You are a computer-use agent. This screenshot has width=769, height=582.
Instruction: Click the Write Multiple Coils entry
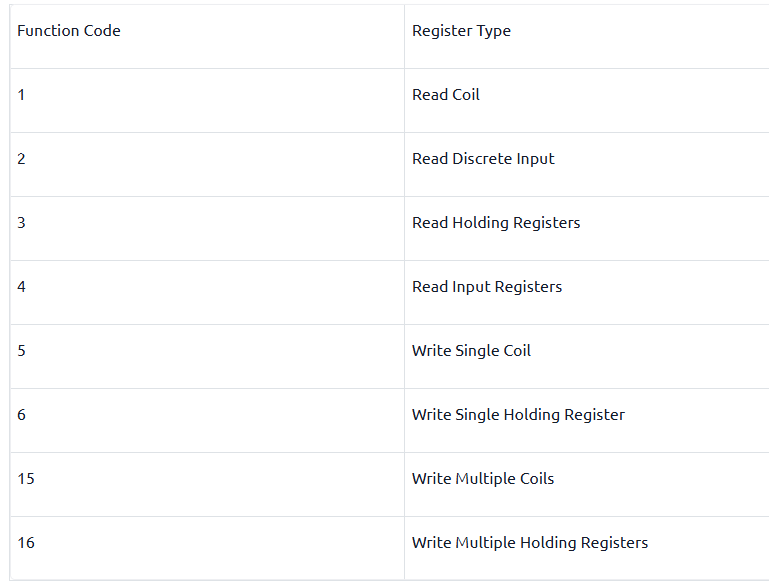(x=483, y=479)
